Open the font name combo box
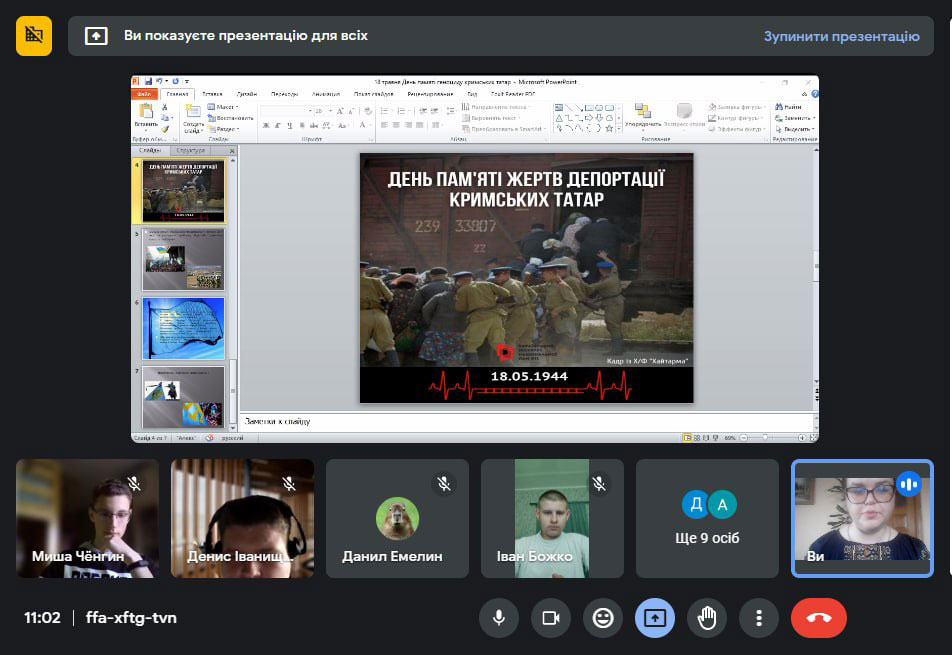Viewport: 952px width, 655px height. click(x=285, y=111)
